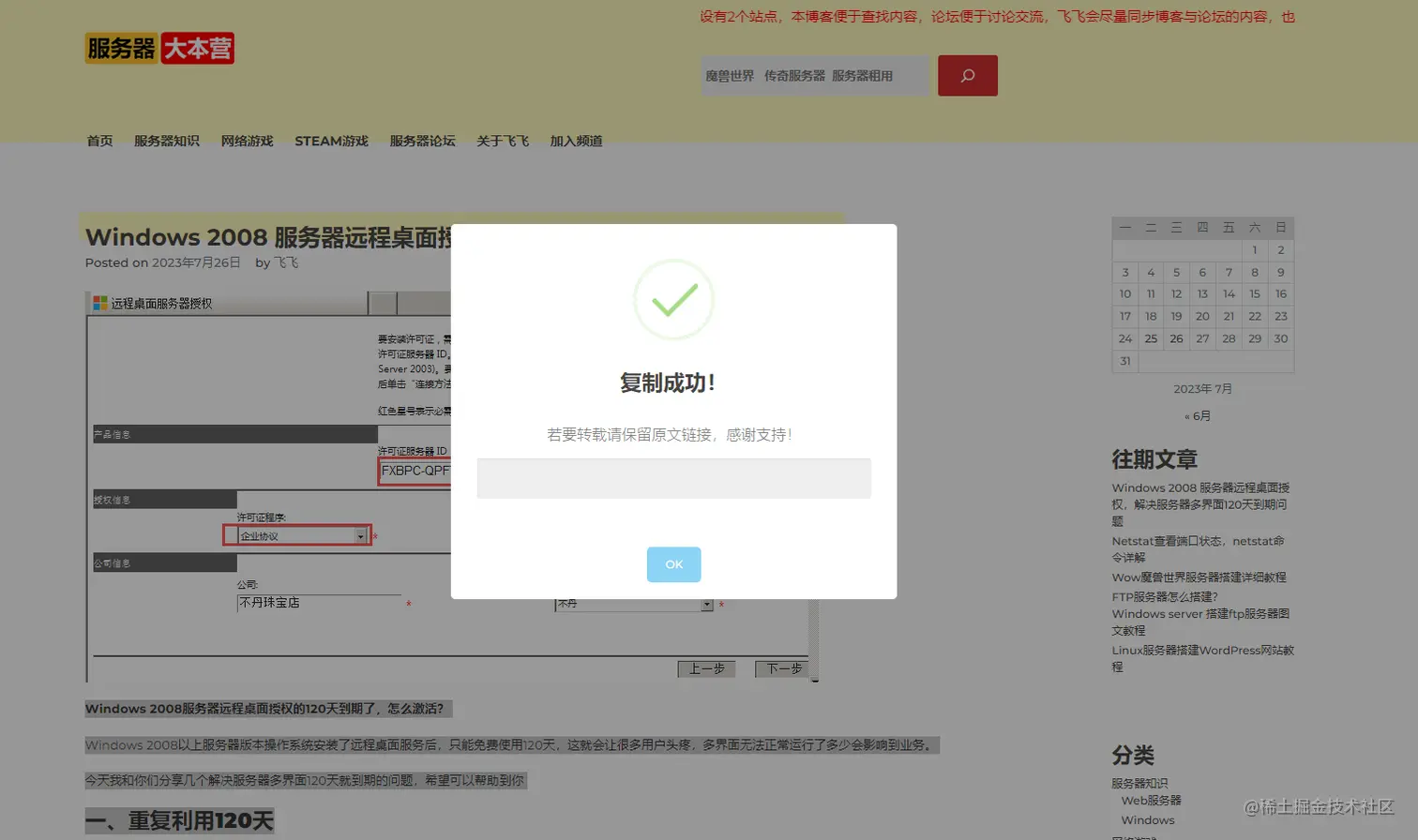Viewport: 1418px width, 840px height.
Task: Open the 不丹 country dropdown arrow in the image
Action: point(707,605)
